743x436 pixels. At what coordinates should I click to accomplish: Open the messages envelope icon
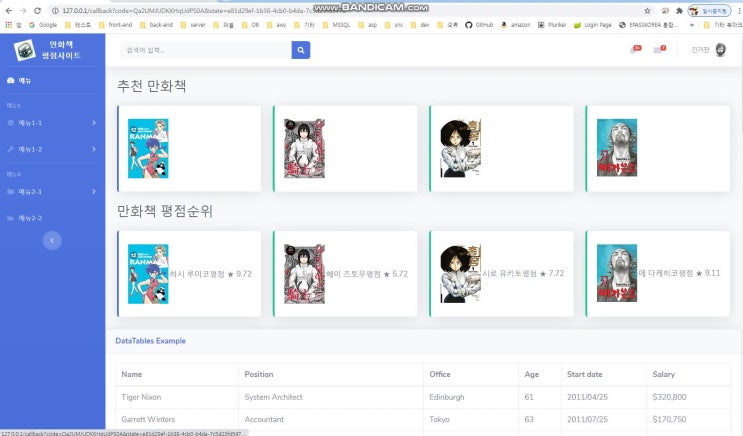coord(659,49)
